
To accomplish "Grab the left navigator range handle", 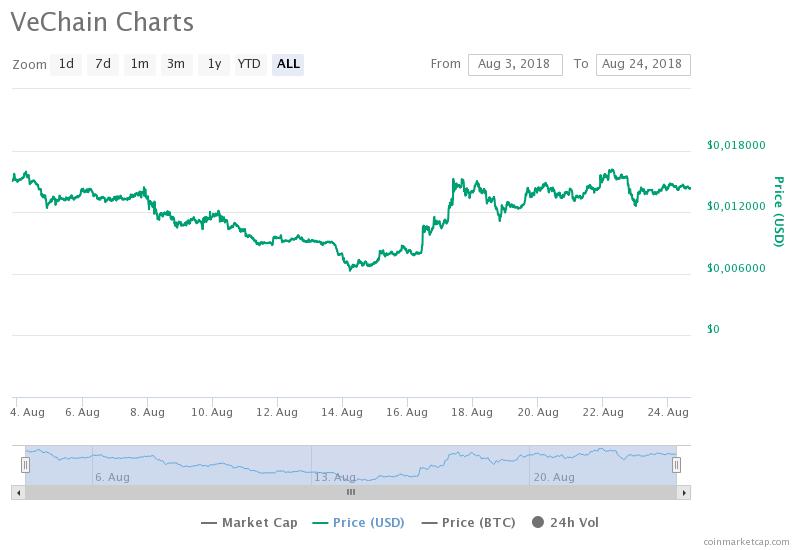I will (x=26, y=465).
